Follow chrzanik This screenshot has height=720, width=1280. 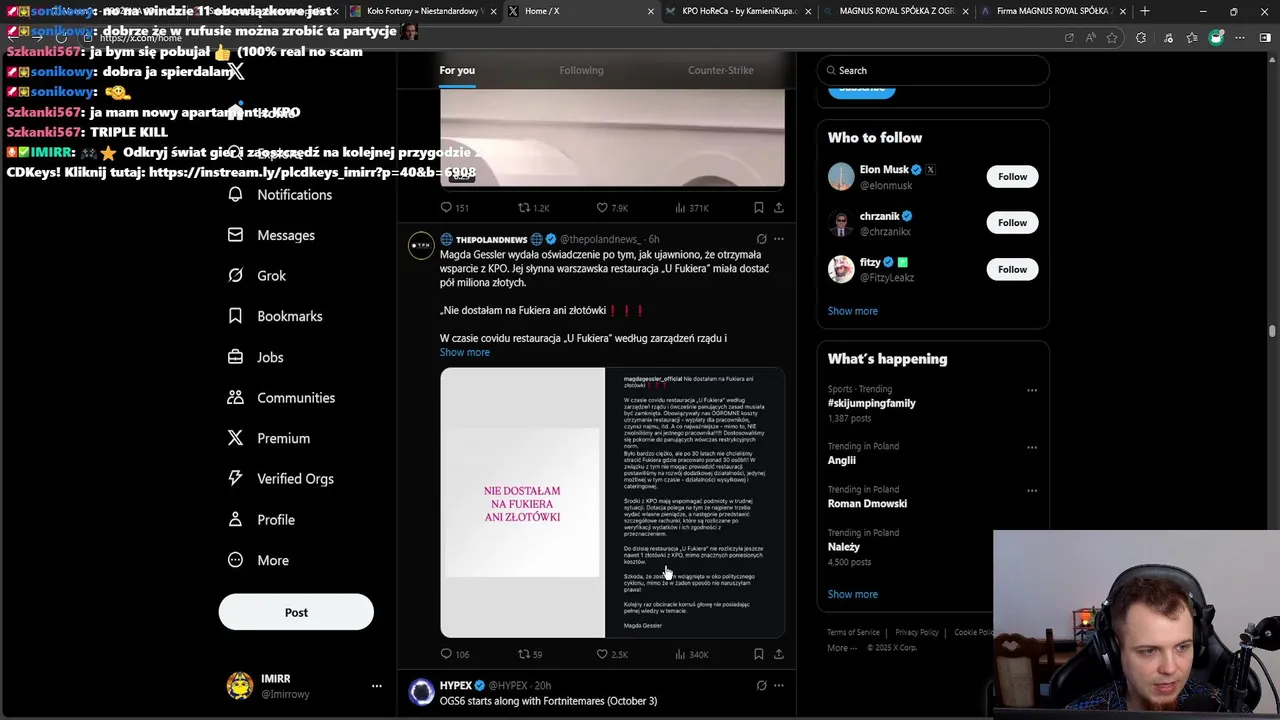tap(1012, 222)
